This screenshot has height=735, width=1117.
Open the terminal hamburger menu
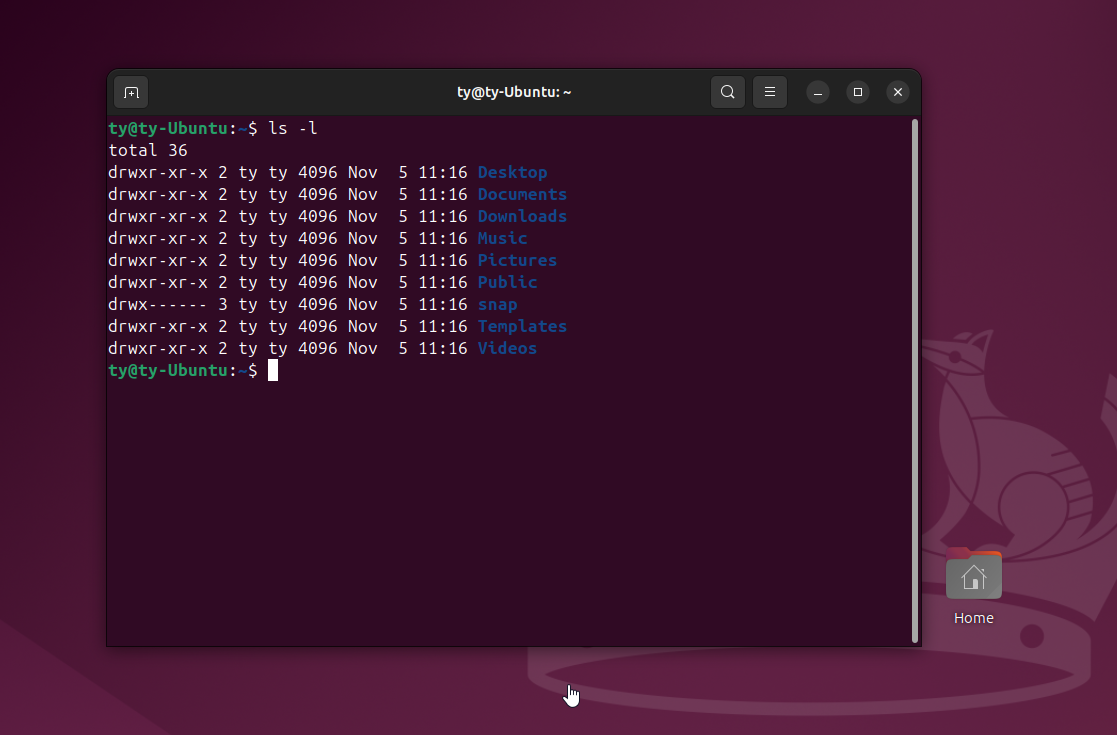pyautogui.click(x=769, y=92)
